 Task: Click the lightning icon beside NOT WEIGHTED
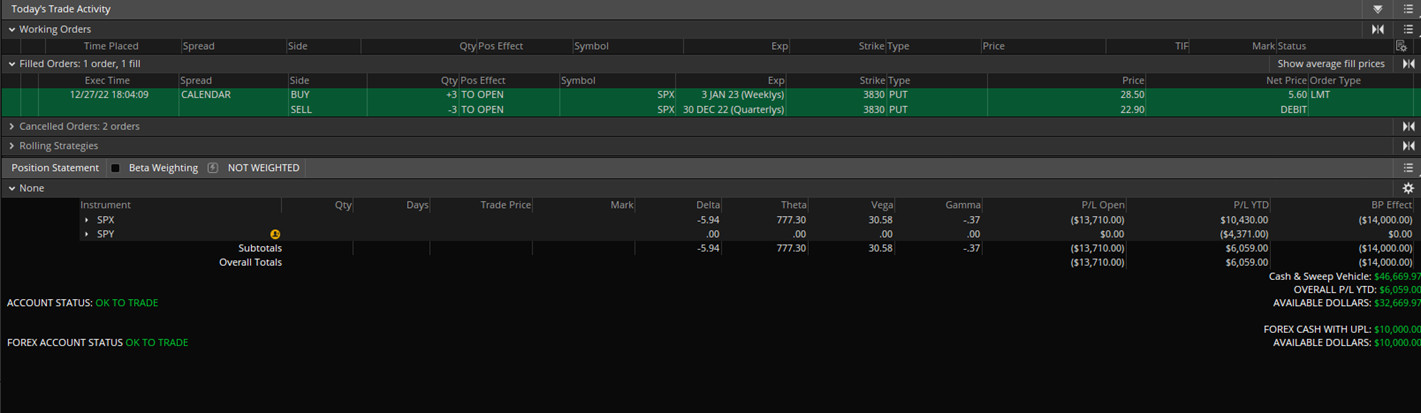point(213,168)
